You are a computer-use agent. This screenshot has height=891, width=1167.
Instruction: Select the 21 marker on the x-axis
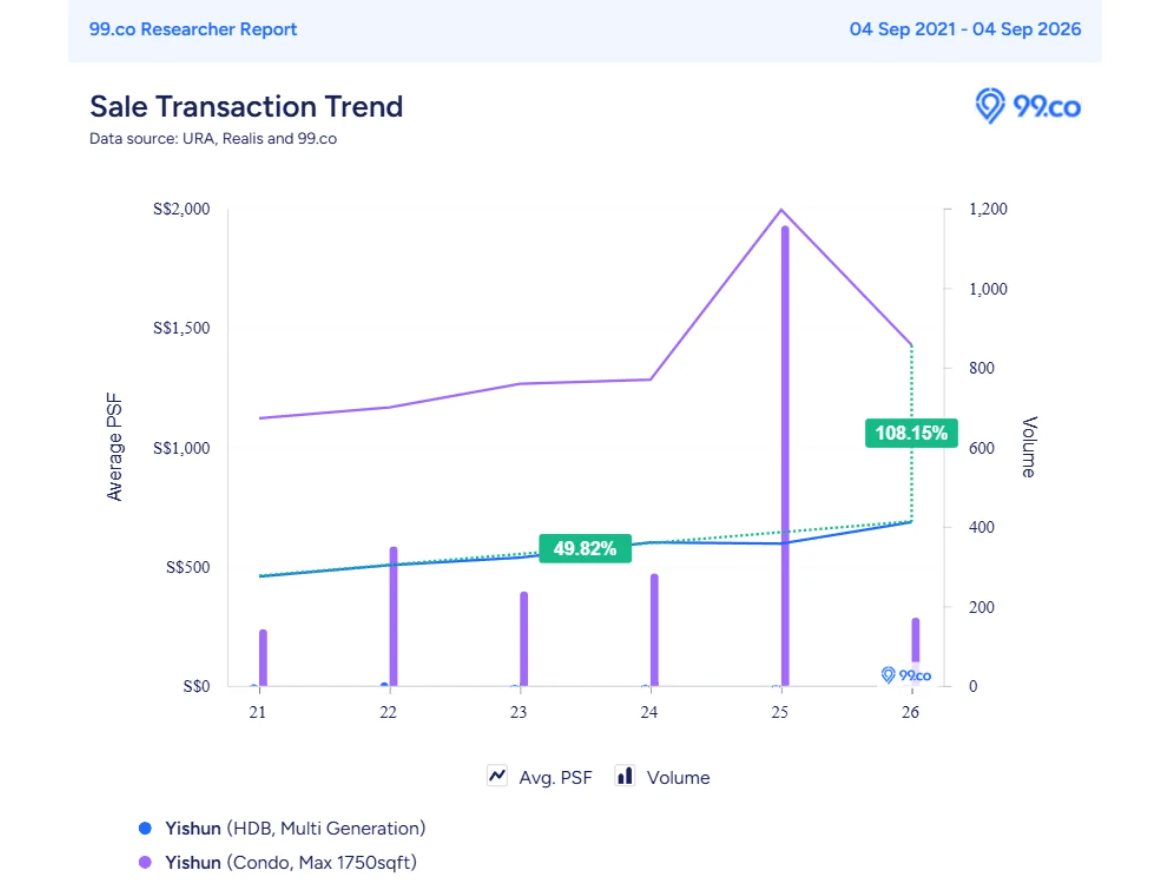coord(258,712)
